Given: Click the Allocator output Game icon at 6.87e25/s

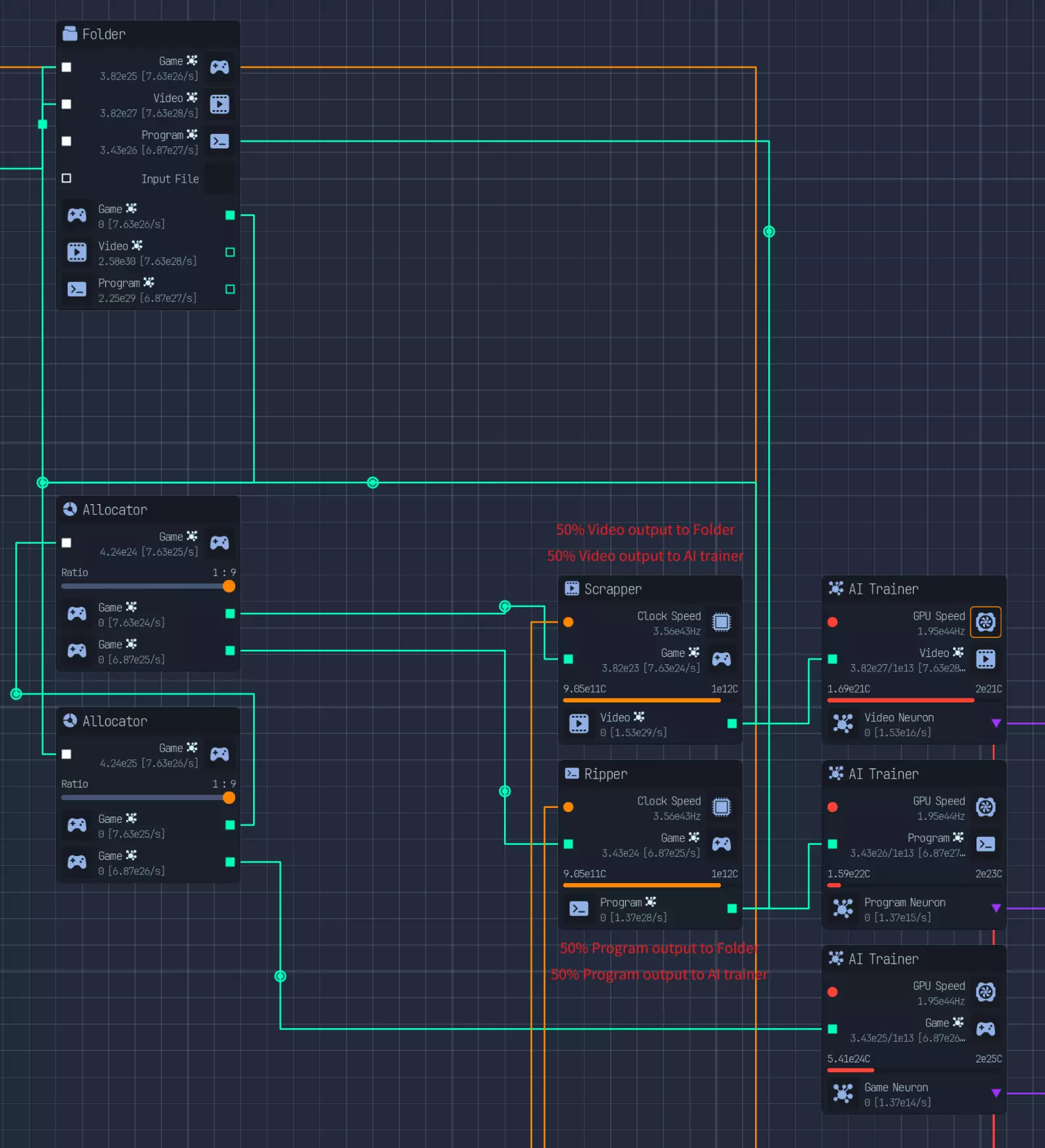Looking at the screenshot, I should point(77,650).
